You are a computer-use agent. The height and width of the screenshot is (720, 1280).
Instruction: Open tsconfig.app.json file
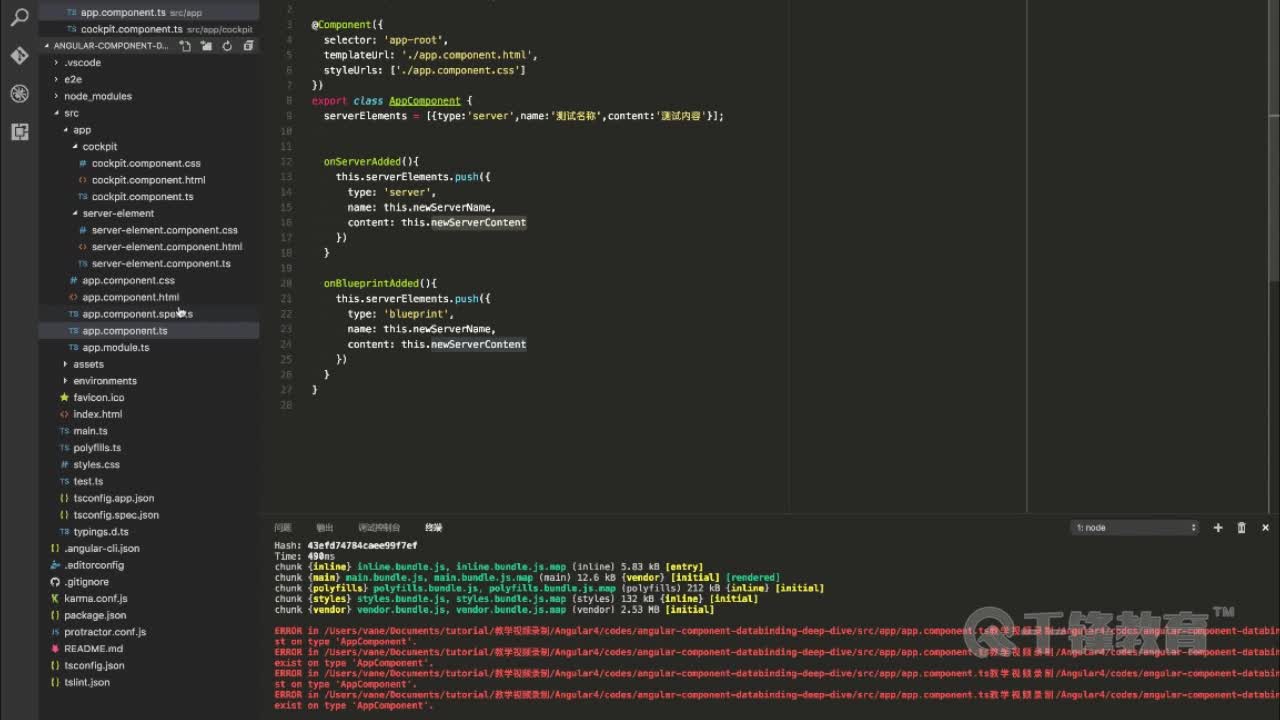pyautogui.click(x=113, y=498)
